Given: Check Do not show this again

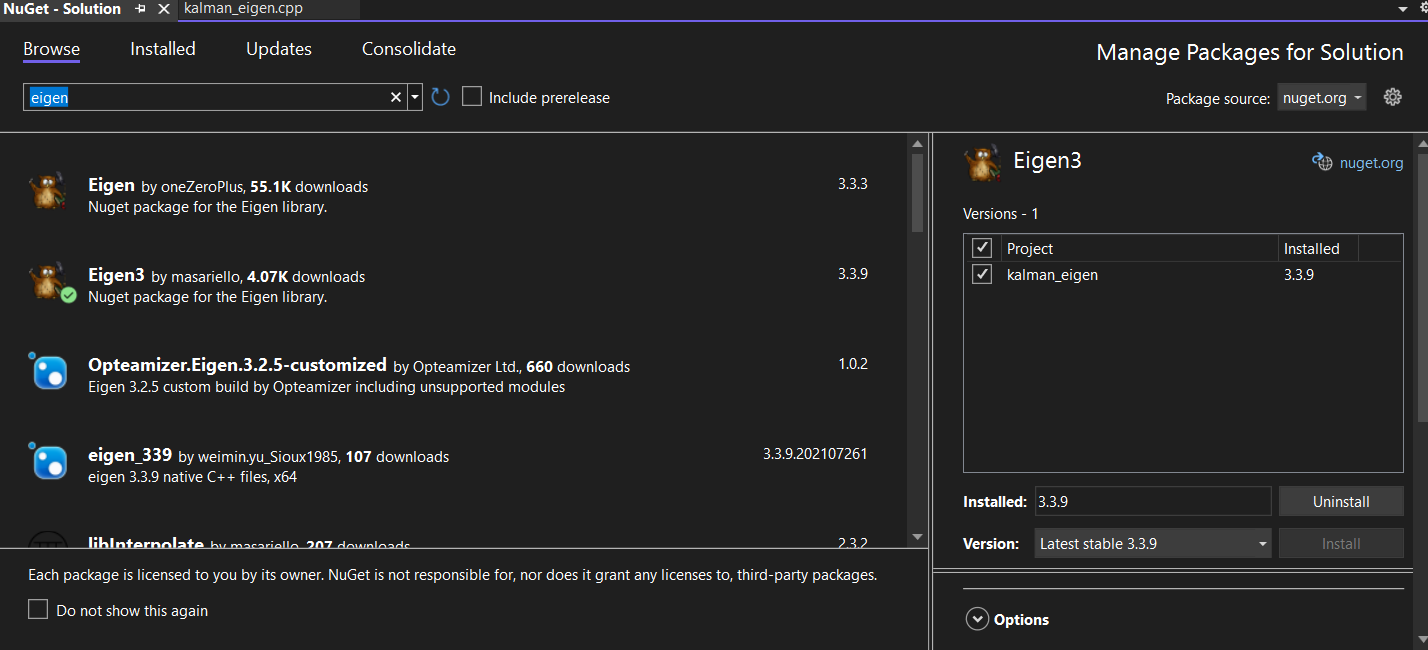Looking at the screenshot, I should (x=37, y=608).
